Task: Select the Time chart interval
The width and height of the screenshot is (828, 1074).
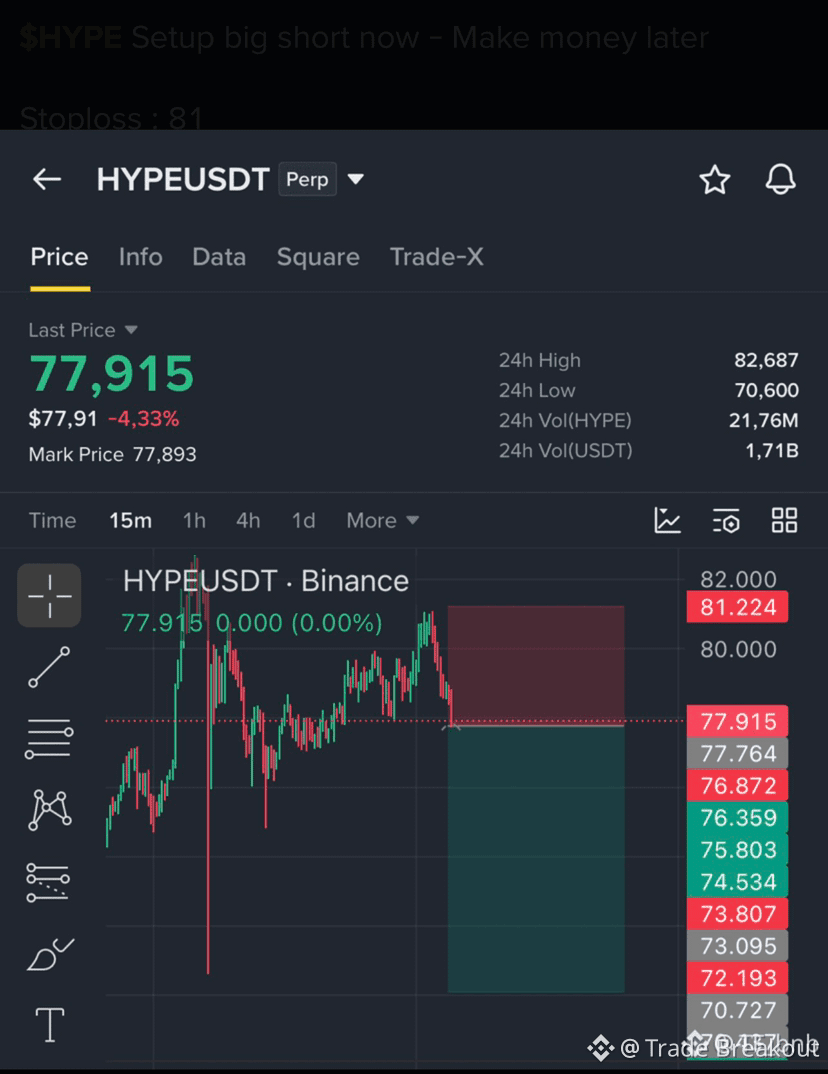Action: (x=52, y=521)
